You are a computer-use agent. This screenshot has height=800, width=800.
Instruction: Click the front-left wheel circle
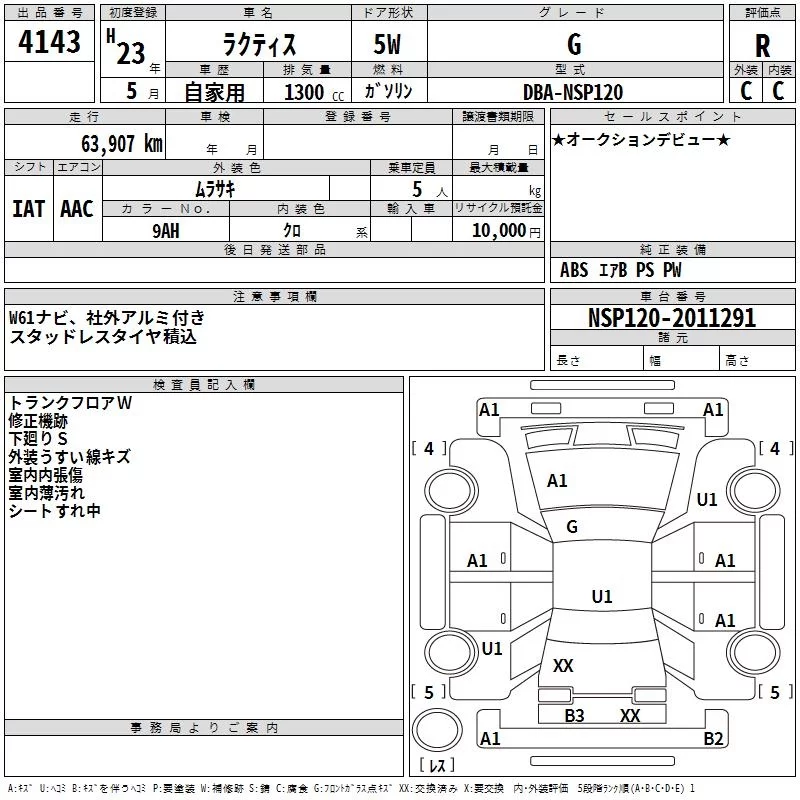[x=450, y=490]
